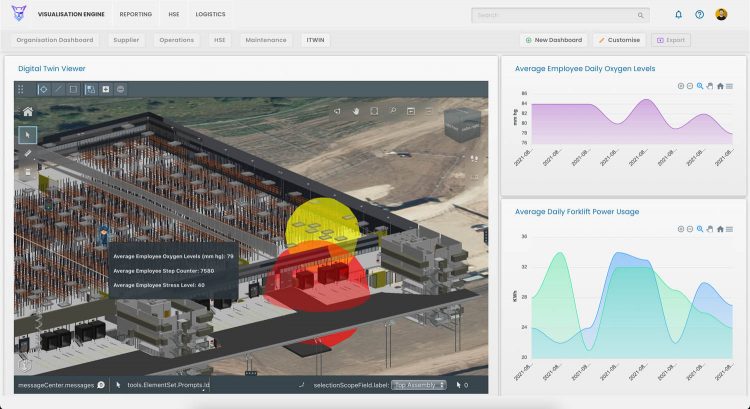This screenshot has width=750, height=409.
Task: Reset zoom with Forklift chart home icon
Action: tap(720, 229)
